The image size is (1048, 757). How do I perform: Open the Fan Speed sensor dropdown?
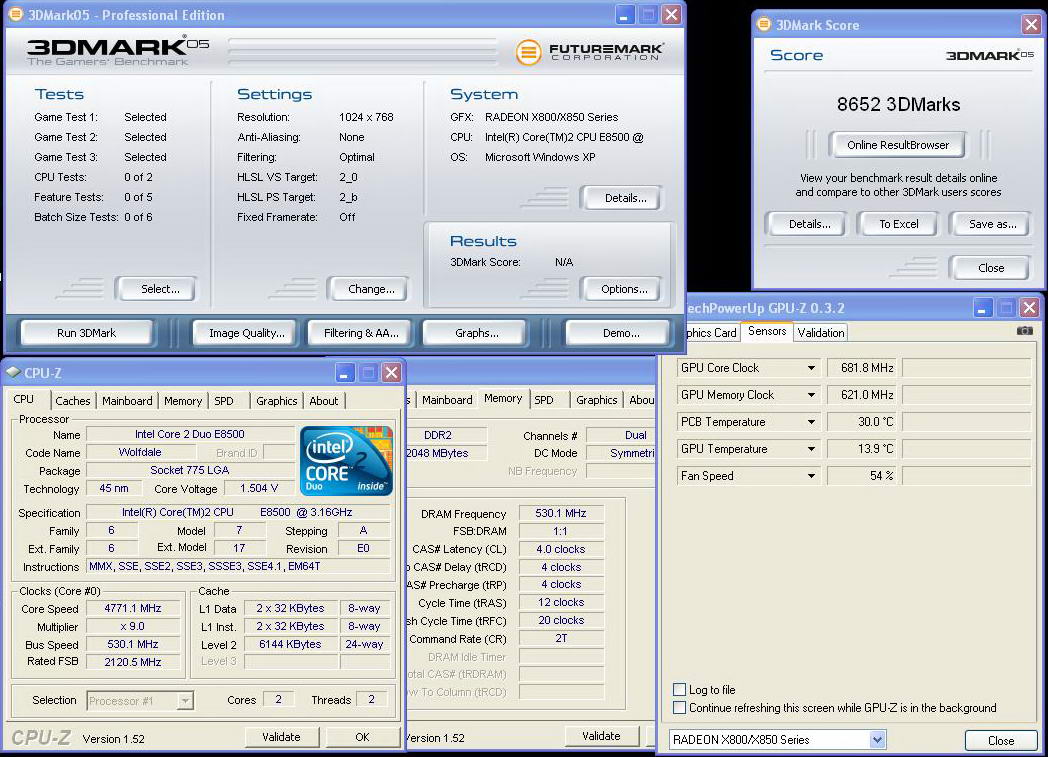pos(811,476)
